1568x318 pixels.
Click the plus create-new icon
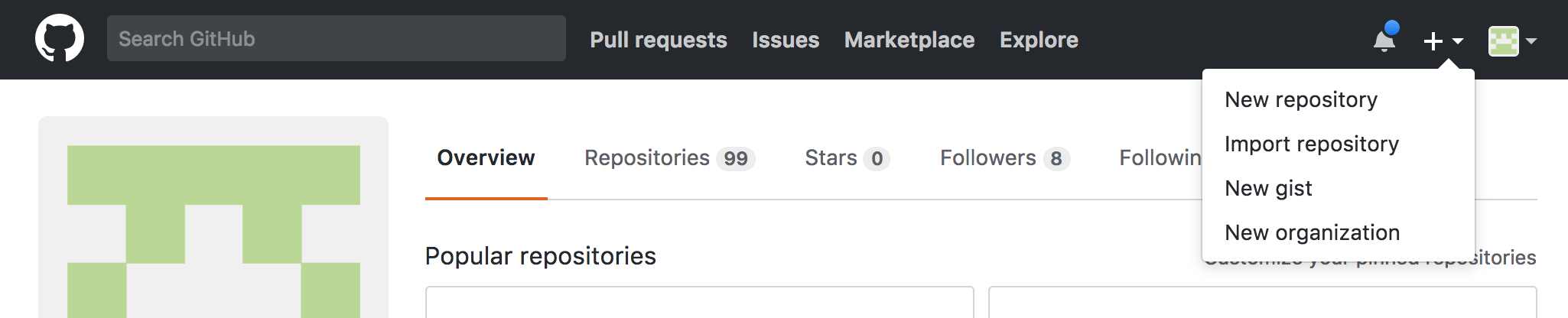click(1433, 41)
